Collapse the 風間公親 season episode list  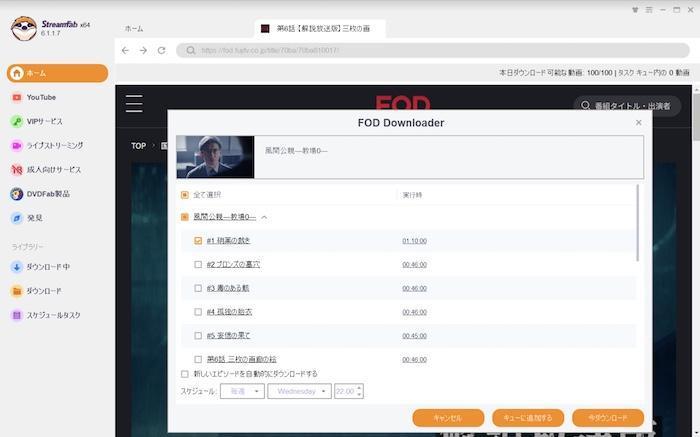pos(264,217)
